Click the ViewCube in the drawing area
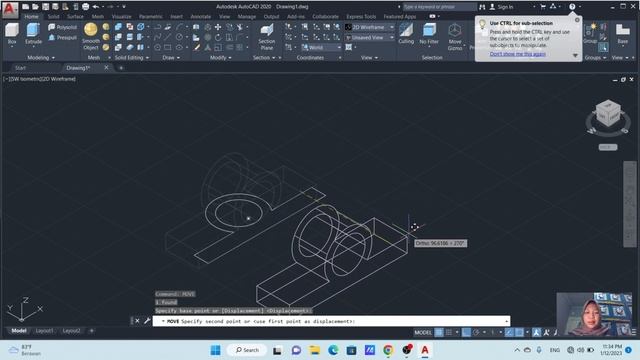640x360 pixels. (x=608, y=114)
